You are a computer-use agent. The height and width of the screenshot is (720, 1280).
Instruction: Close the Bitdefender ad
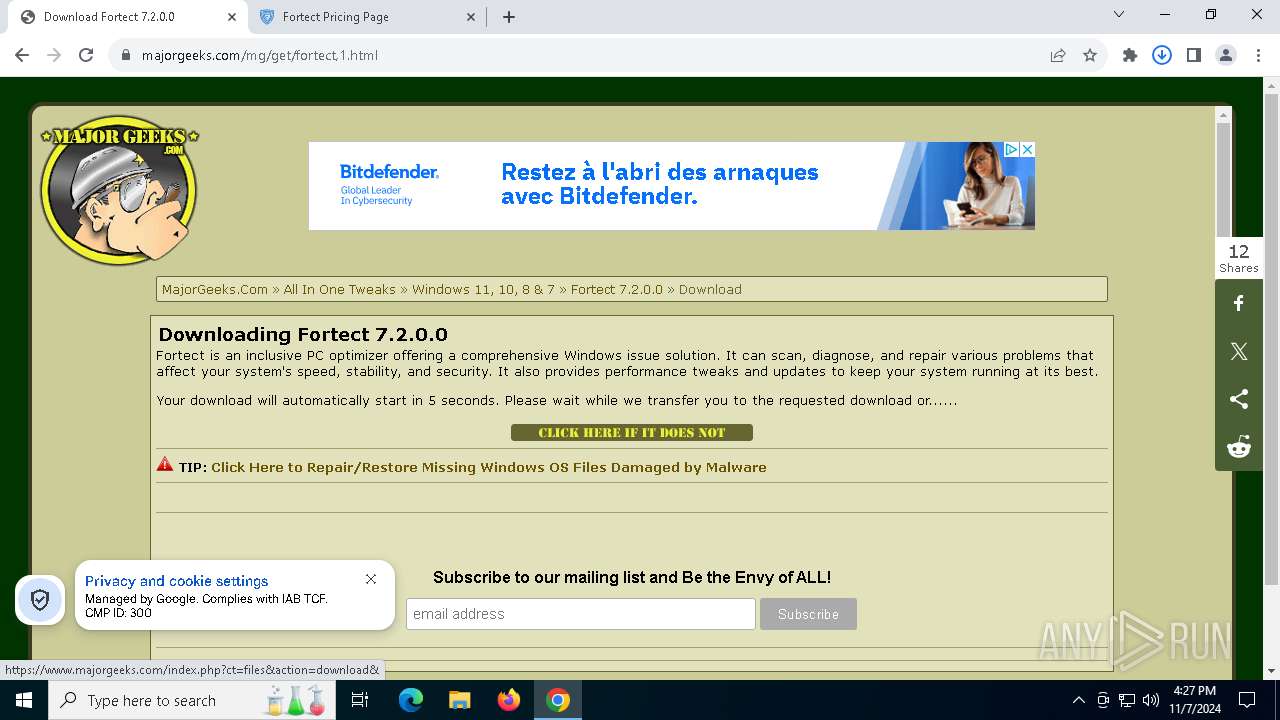pyautogui.click(x=1027, y=149)
